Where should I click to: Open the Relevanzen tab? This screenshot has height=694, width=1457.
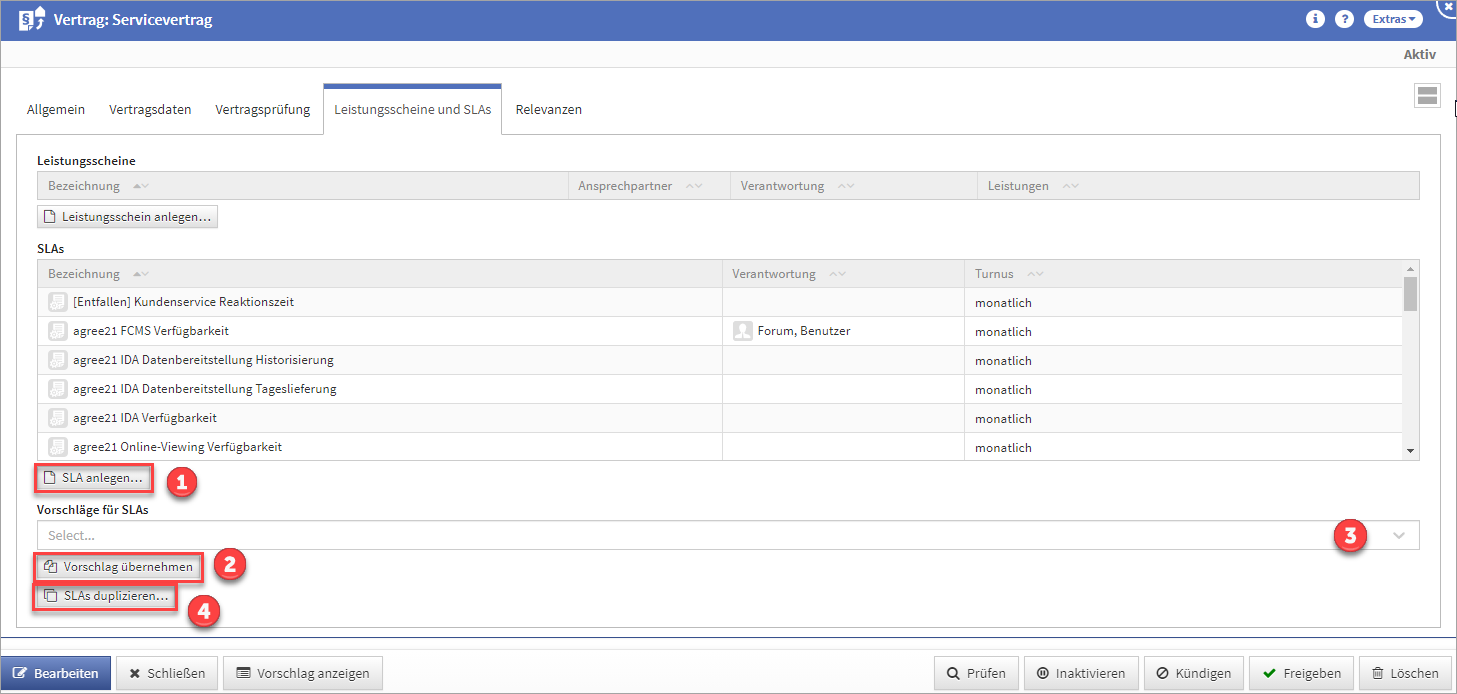548,109
